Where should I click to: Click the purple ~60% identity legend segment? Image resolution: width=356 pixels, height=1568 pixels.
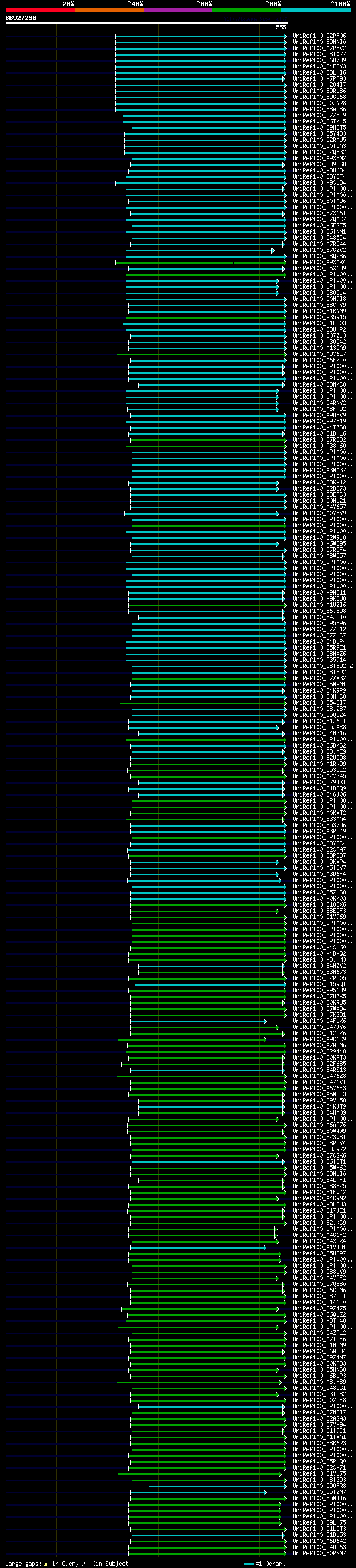coord(177,10)
